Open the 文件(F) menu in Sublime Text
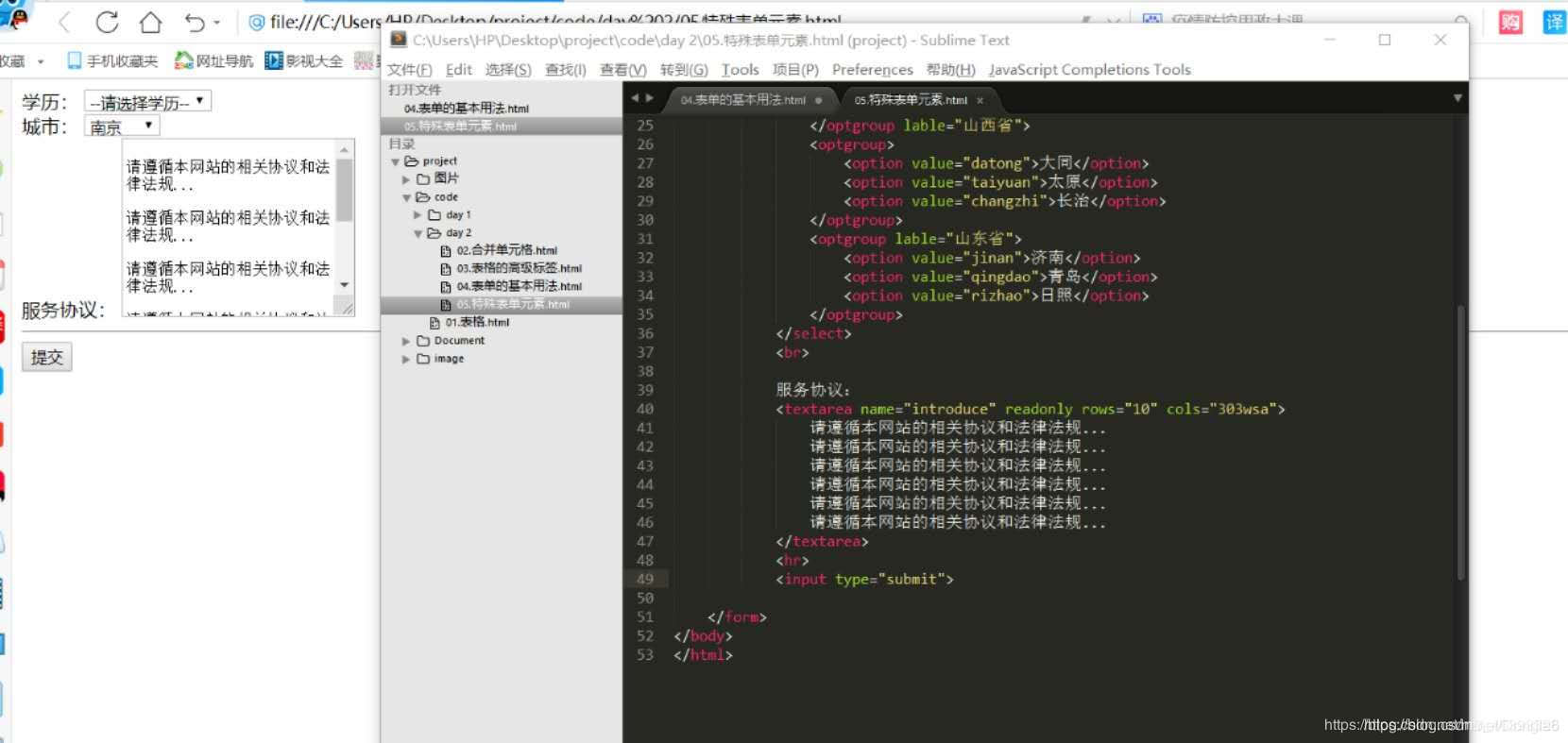The height and width of the screenshot is (743, 1568). 409,69
